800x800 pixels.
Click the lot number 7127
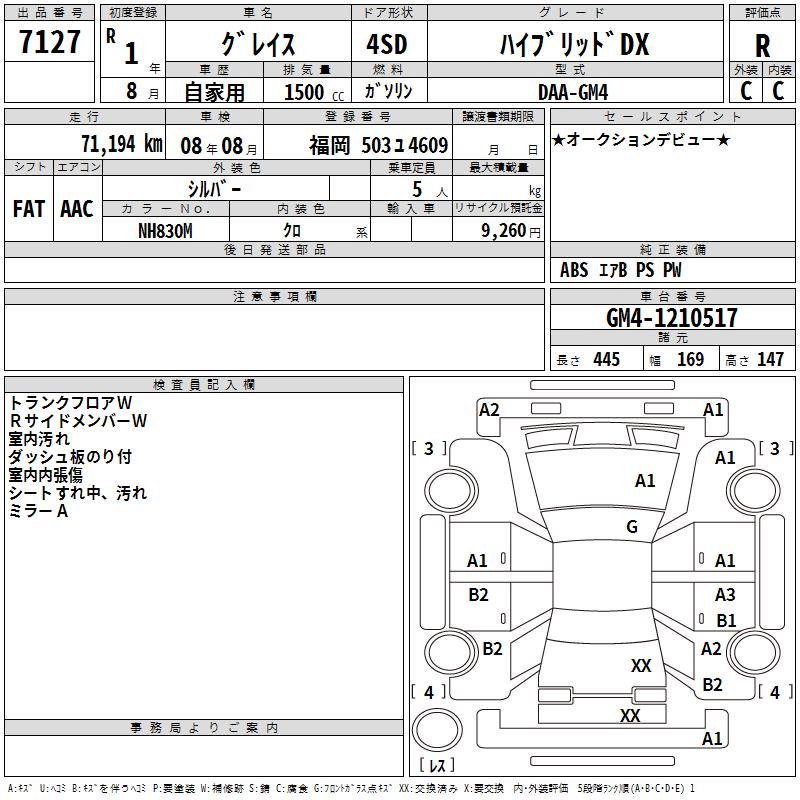coord(50,42)
